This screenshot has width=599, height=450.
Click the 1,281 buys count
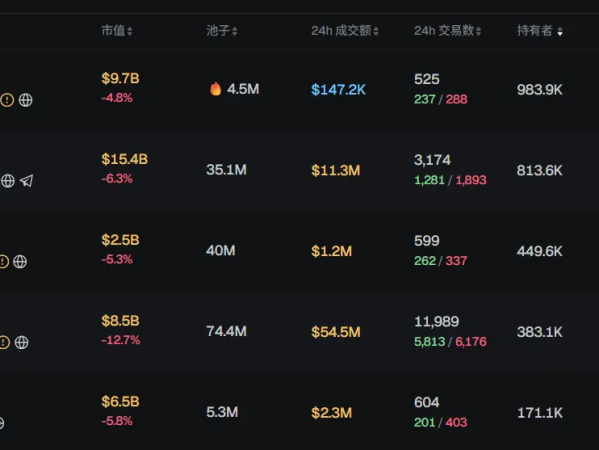click(430, 180)
